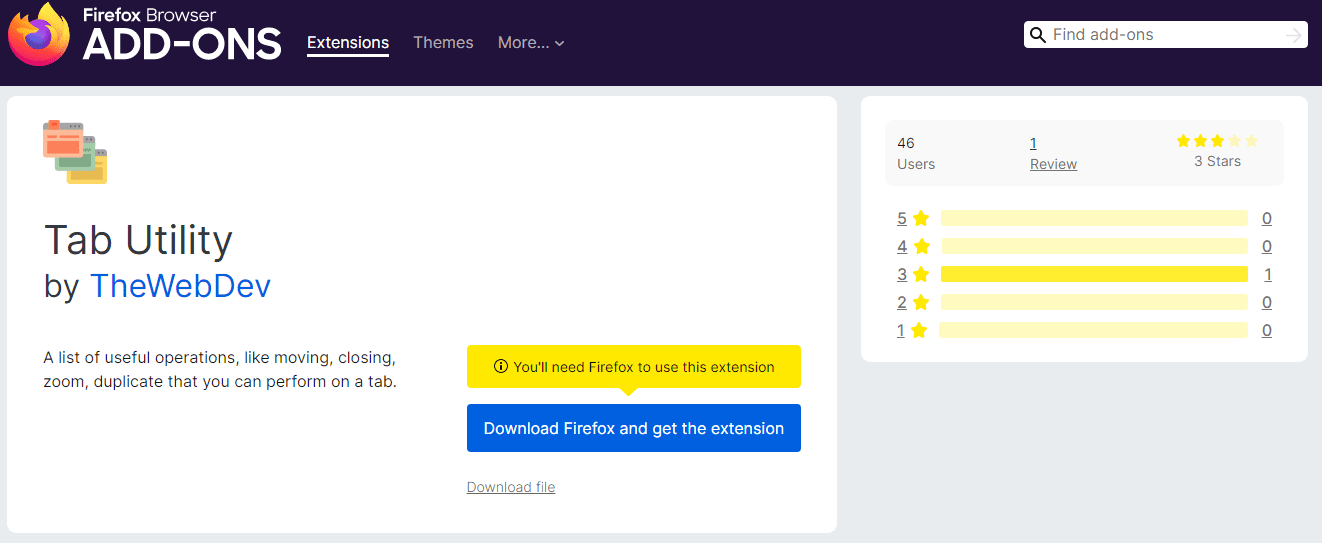Focus the Find add-ons search field

1166,35
